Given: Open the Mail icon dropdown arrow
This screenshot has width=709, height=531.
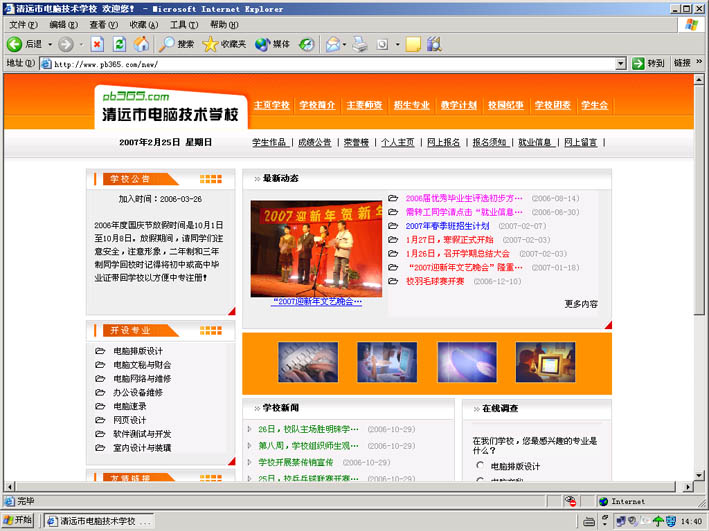Looking at the screenshot, I should coord(345,44).
